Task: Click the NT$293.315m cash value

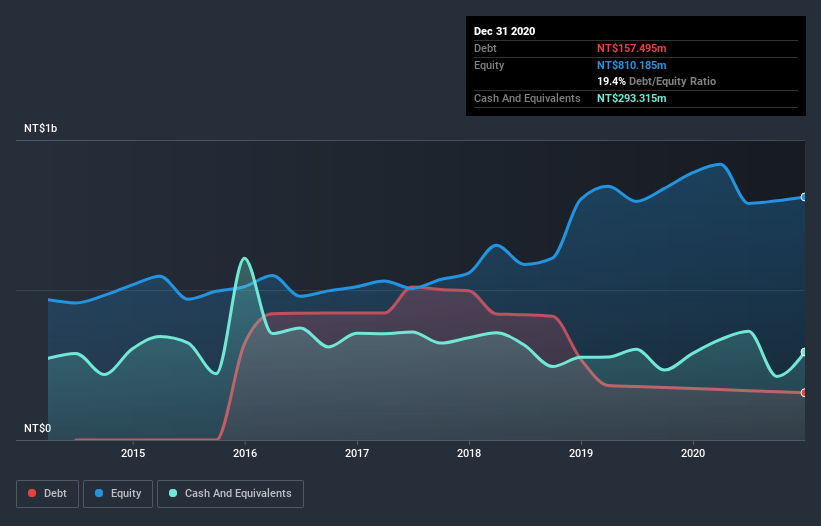Action: tap(631, 98)
